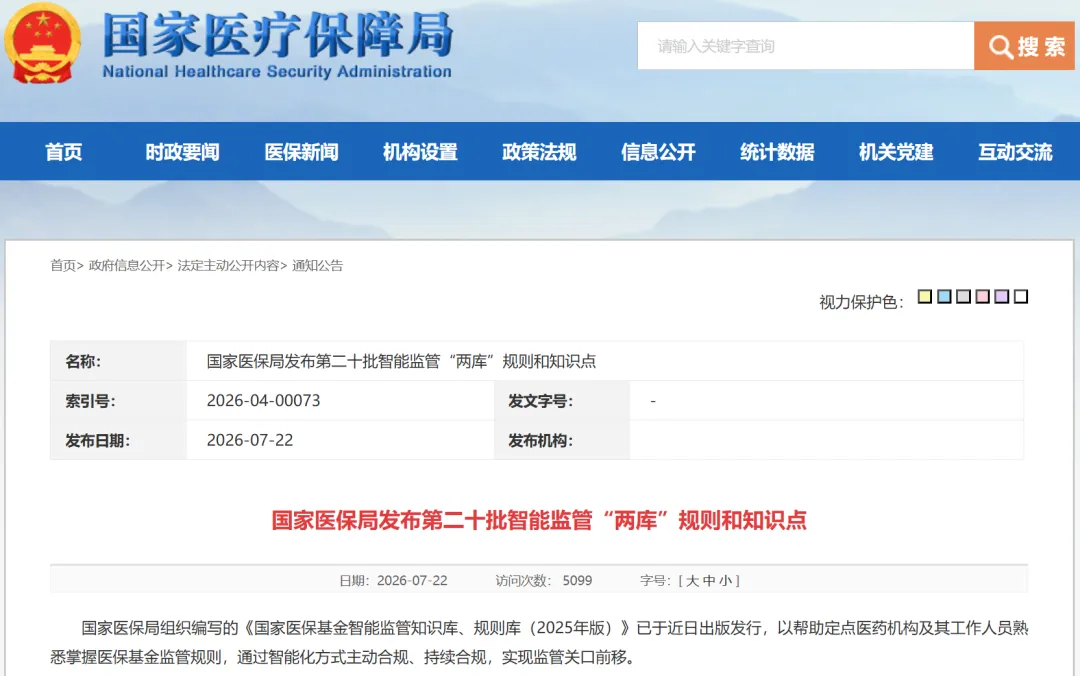The height and width of the screenshot is (676, 1080).
Task: Open the 医保新闻 navigation item
Action: click(302, 152)
